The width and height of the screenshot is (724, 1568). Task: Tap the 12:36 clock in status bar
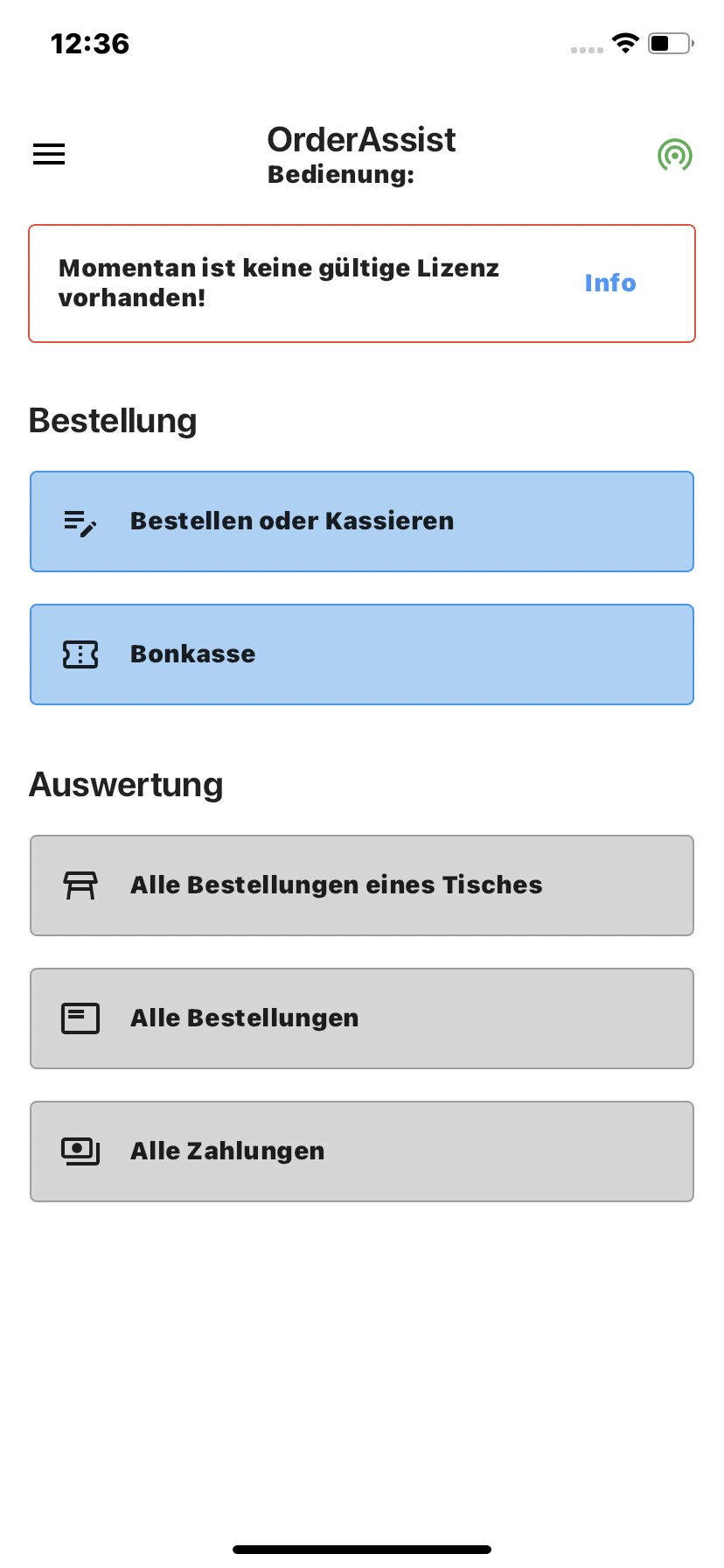coord(90,44)
